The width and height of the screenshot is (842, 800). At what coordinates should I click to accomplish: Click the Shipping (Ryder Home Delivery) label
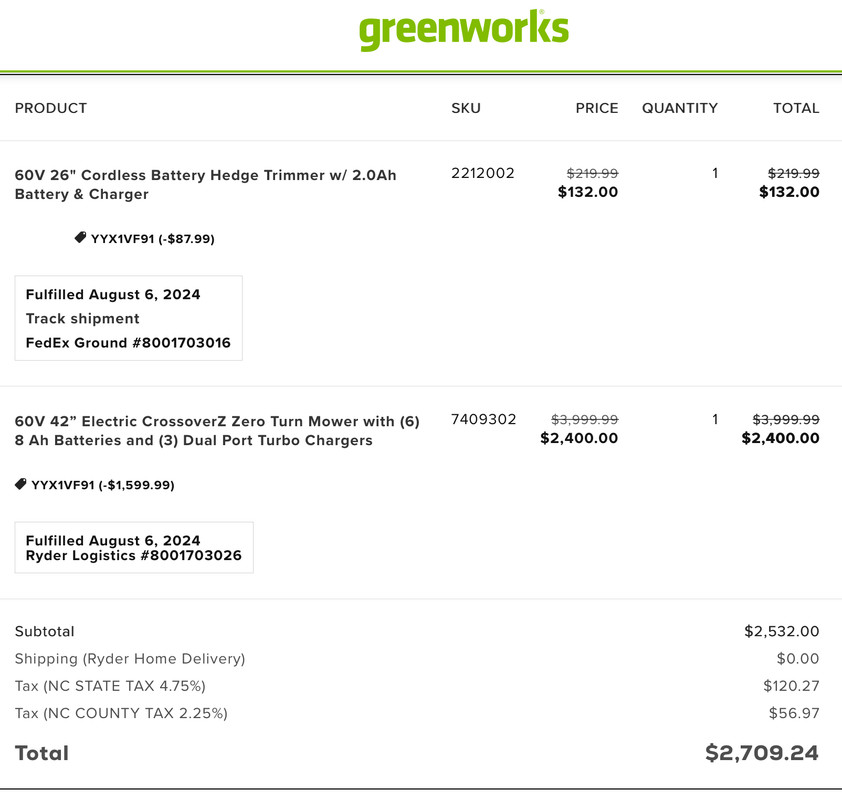(x=130, y=658)
